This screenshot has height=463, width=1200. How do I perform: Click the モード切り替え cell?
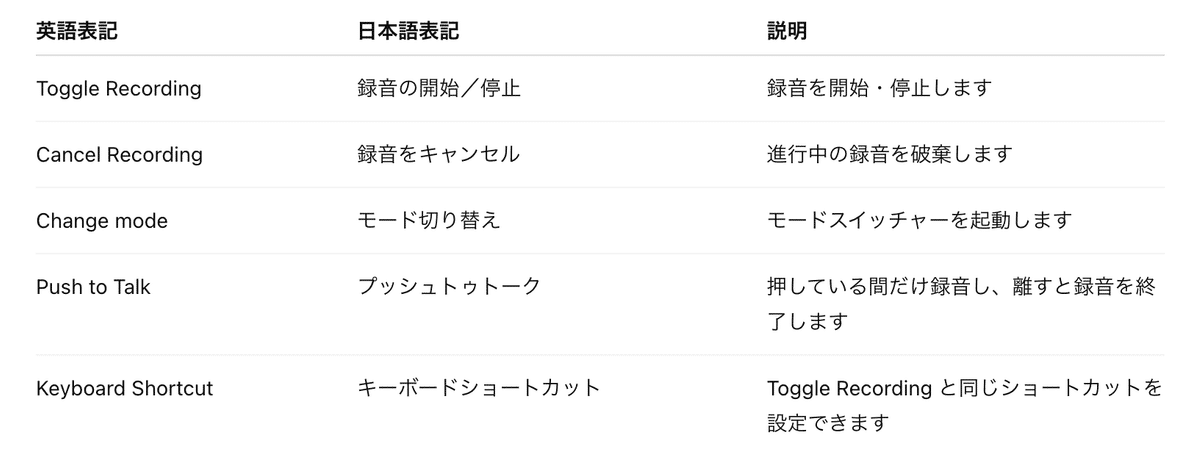(429, 221)
